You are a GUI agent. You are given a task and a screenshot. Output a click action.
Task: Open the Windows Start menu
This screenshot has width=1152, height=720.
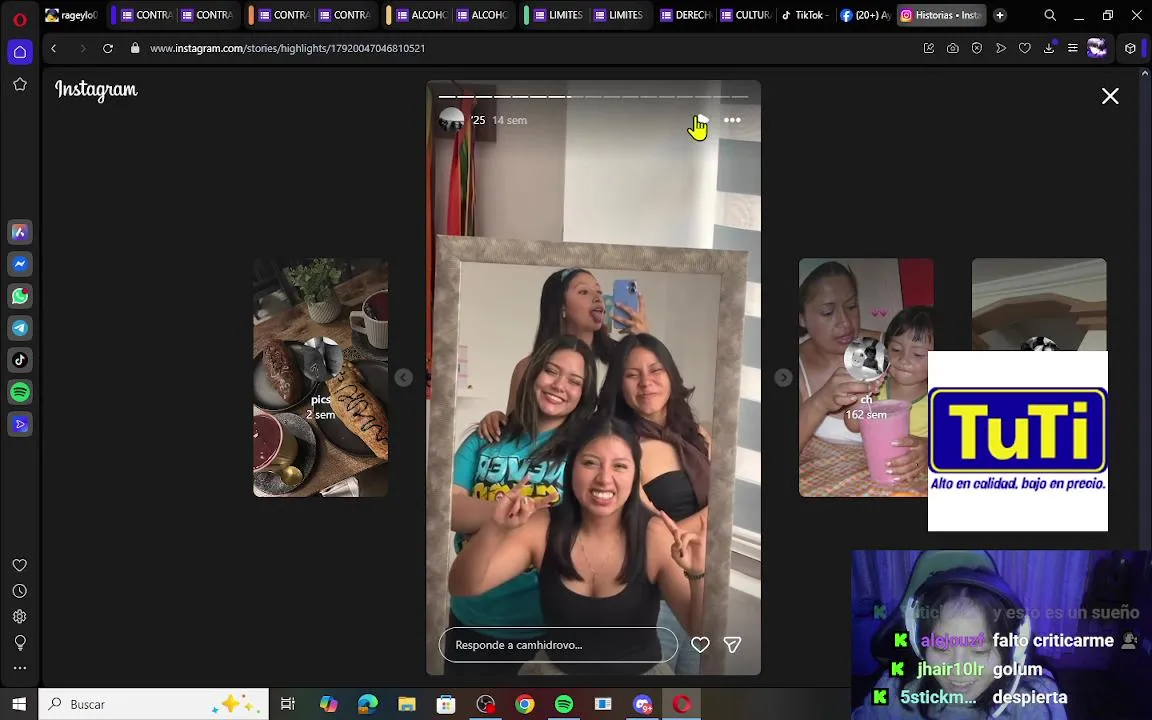point(19,704)
